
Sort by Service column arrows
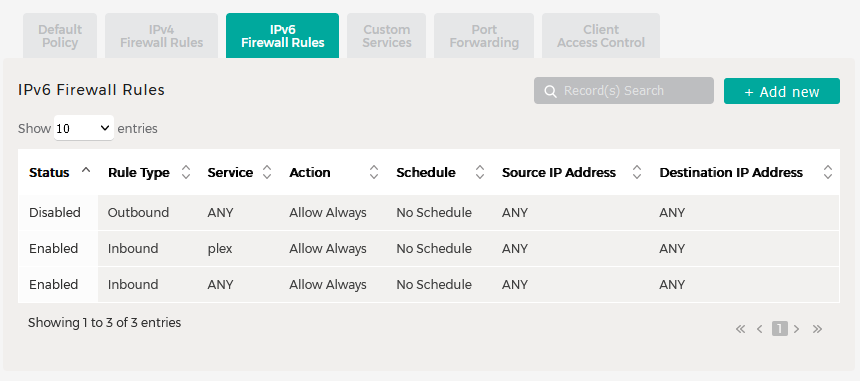[x=267, y=172]
